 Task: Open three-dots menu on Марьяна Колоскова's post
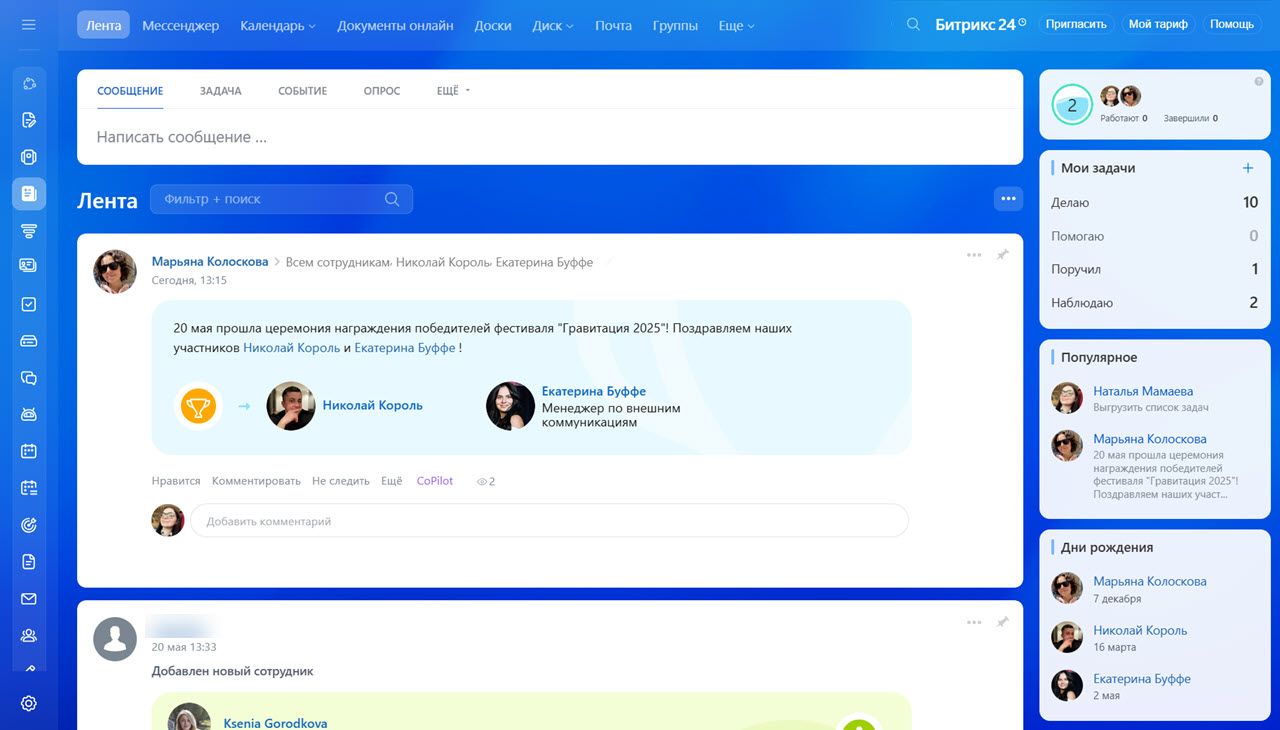(974, 255)
